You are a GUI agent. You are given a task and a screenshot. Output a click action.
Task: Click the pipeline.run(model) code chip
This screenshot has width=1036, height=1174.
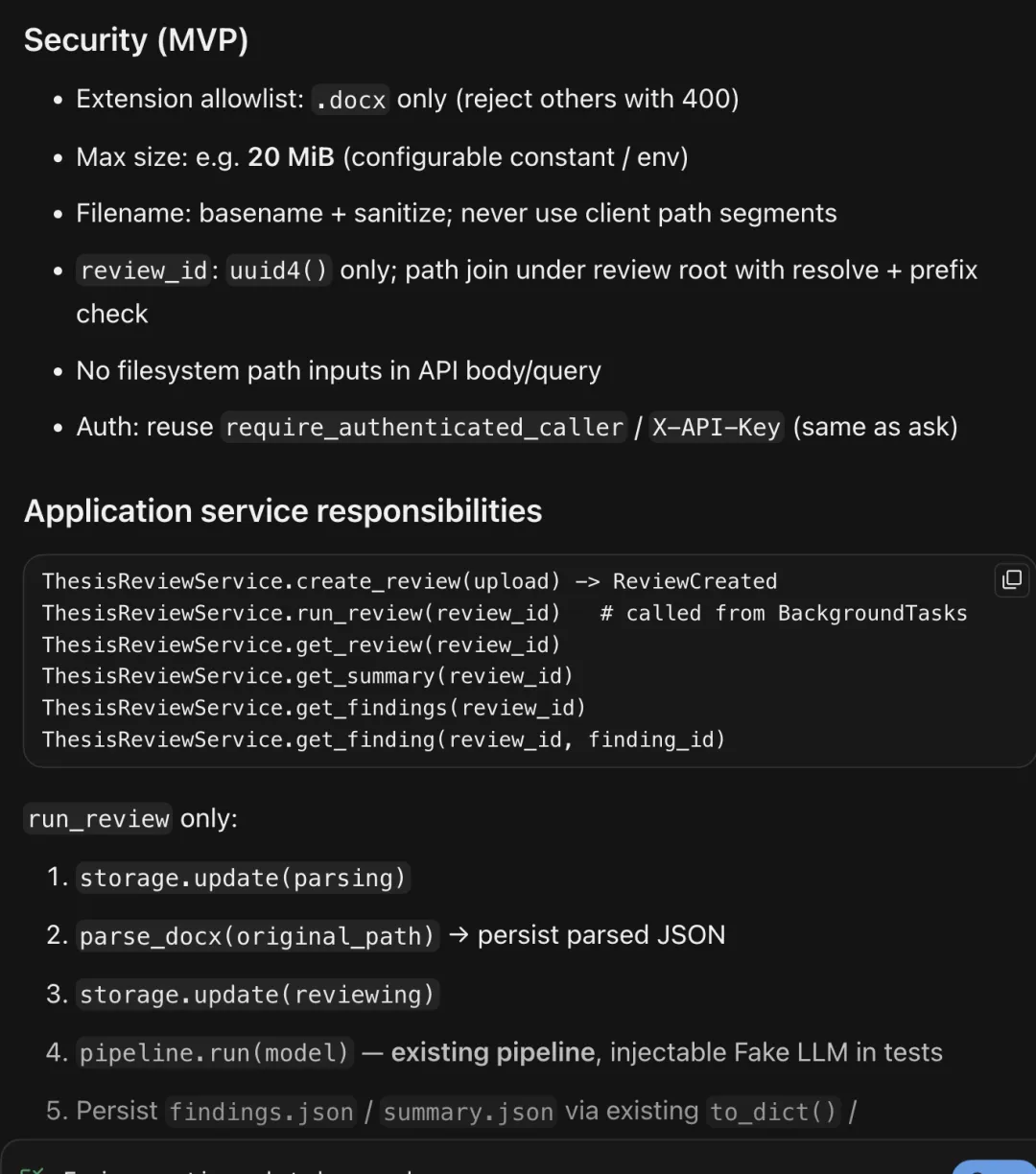tap(214, 1052)
